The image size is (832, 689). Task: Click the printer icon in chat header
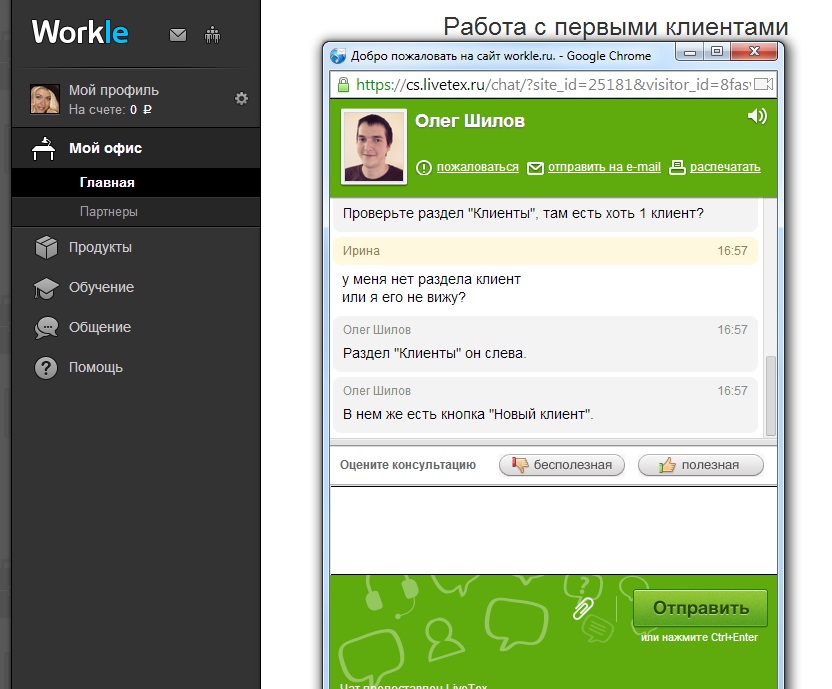(677, 167)
